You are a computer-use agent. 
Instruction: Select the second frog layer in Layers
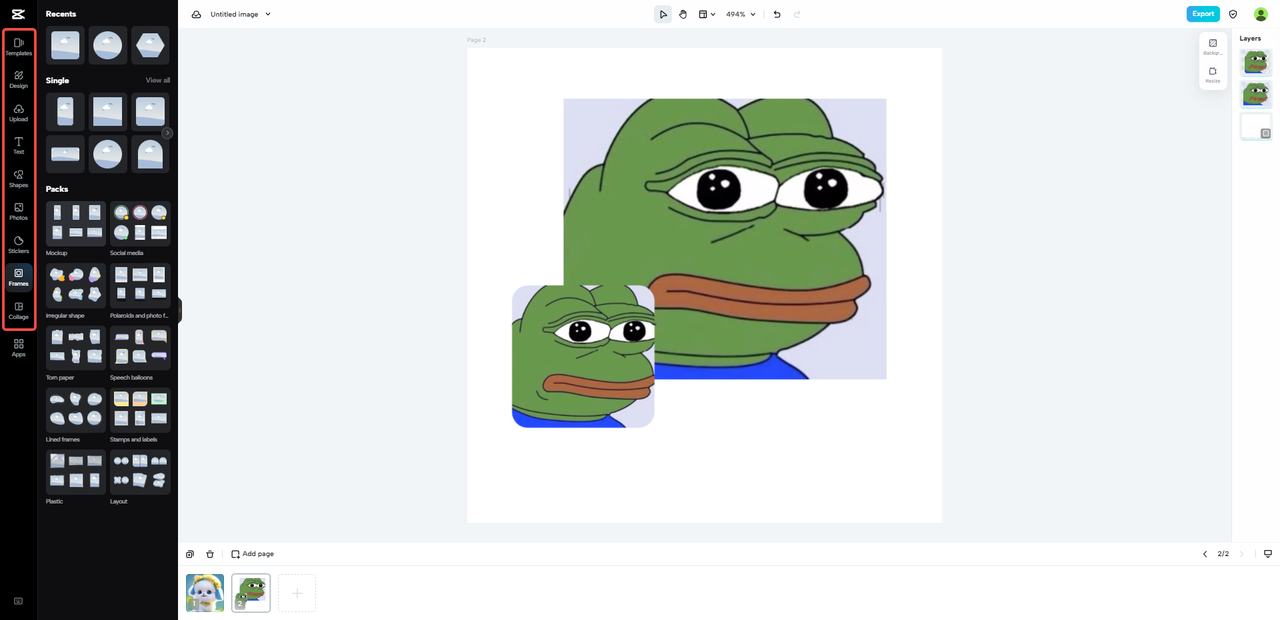click(x=1256, y=95)
